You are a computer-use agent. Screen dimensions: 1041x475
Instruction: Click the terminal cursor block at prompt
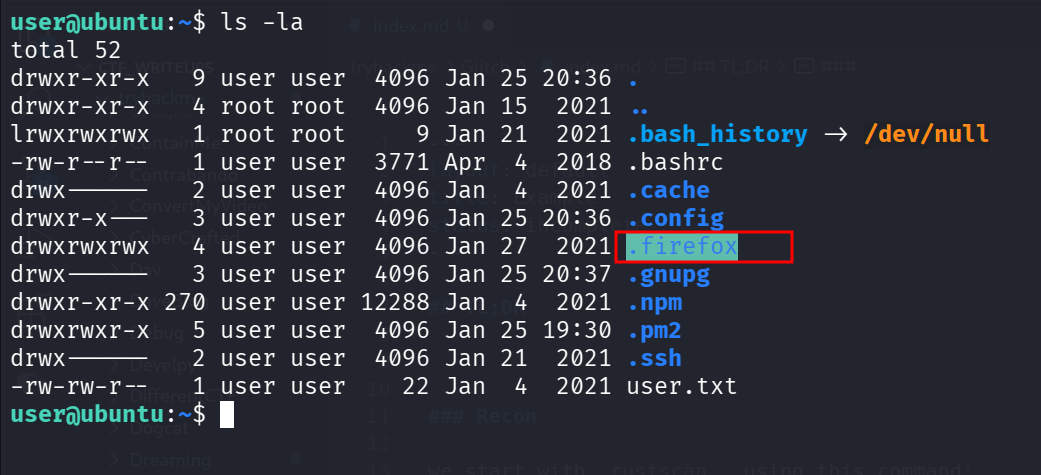(x=227, y=414)
